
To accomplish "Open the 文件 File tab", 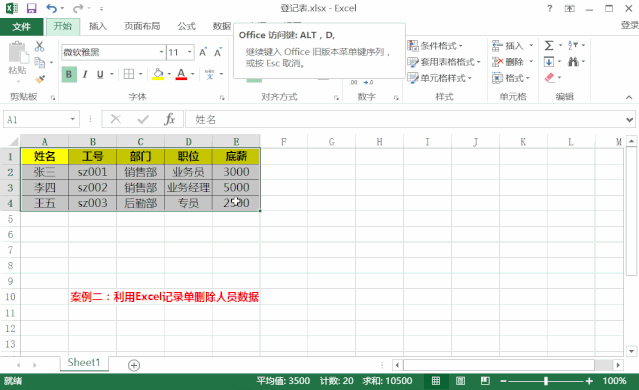I will coord(22,26).
